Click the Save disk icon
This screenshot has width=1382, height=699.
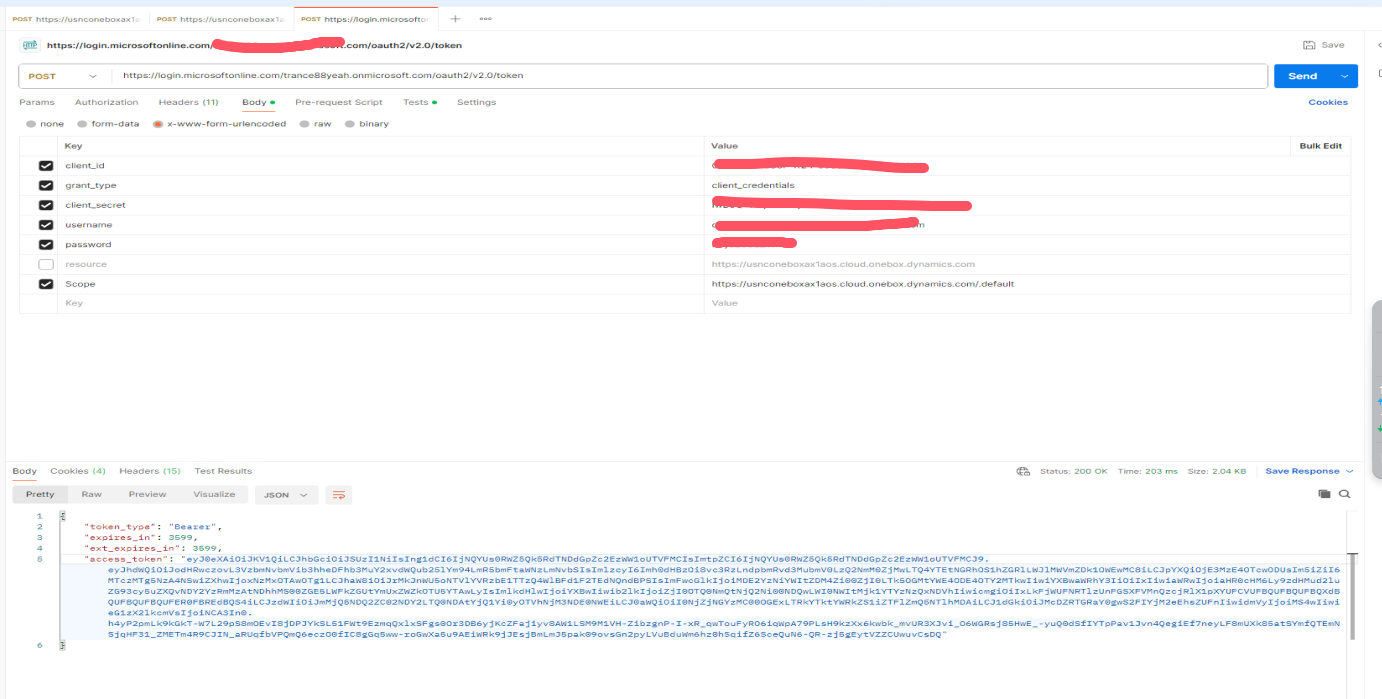click(1309, 45)
